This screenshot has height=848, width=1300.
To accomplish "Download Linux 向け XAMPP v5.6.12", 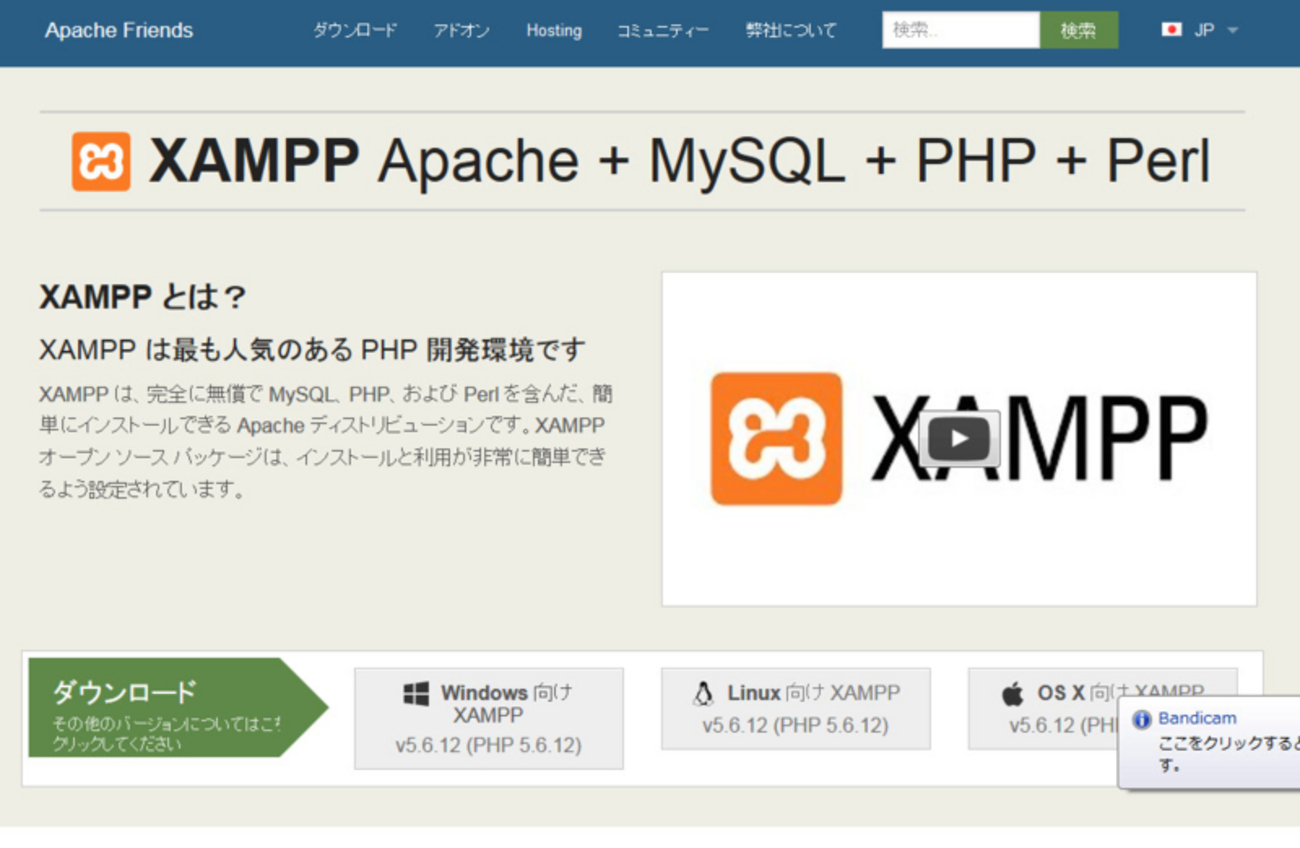I will pyautogui.click(x=796, y=708).
